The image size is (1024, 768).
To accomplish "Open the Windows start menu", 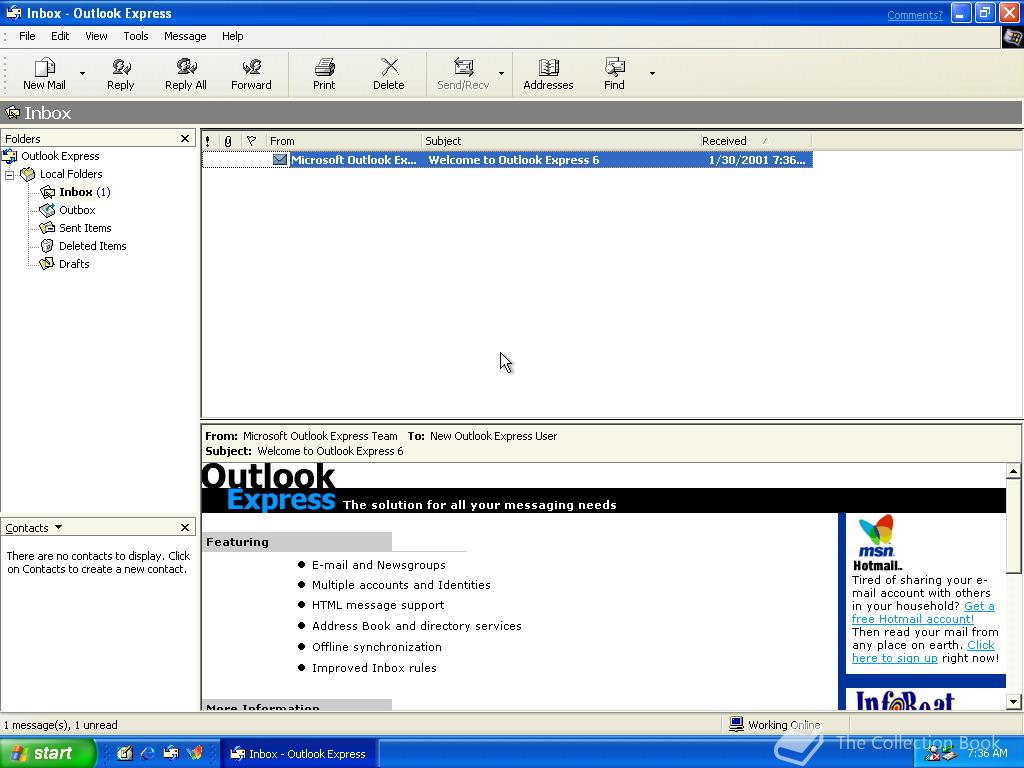I will [47, 753].
